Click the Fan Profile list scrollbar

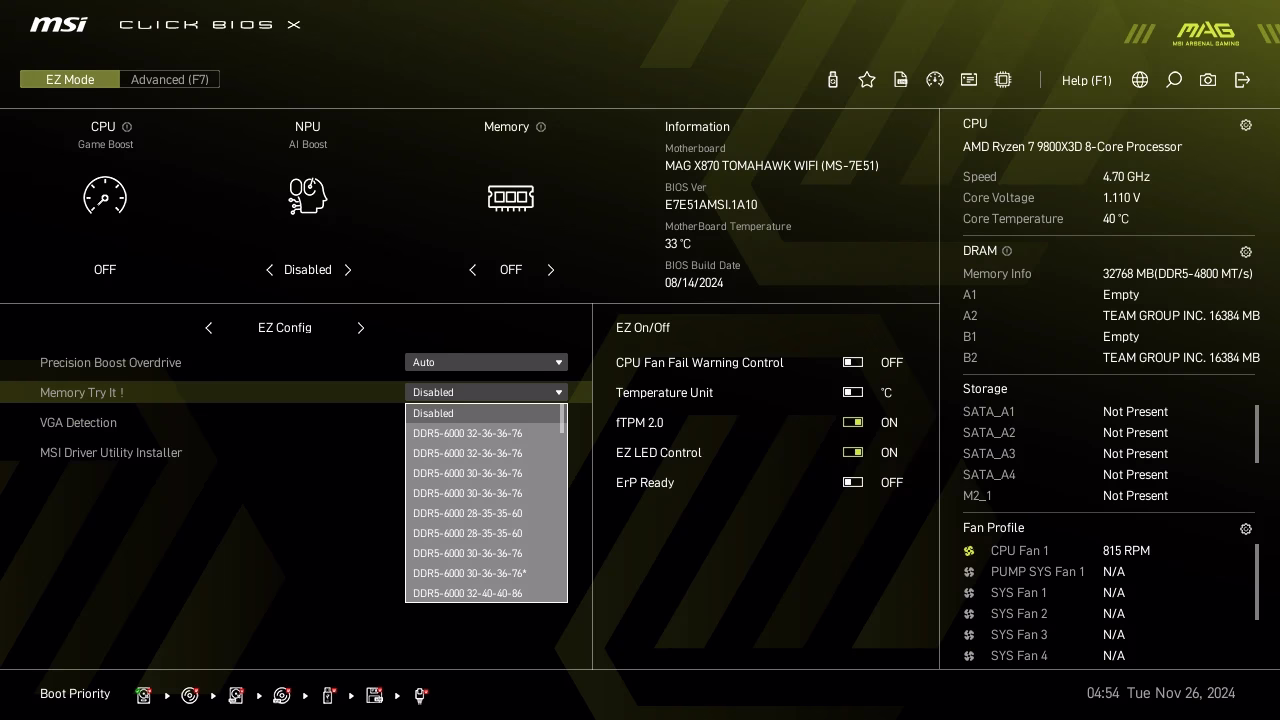(1257, 582)
